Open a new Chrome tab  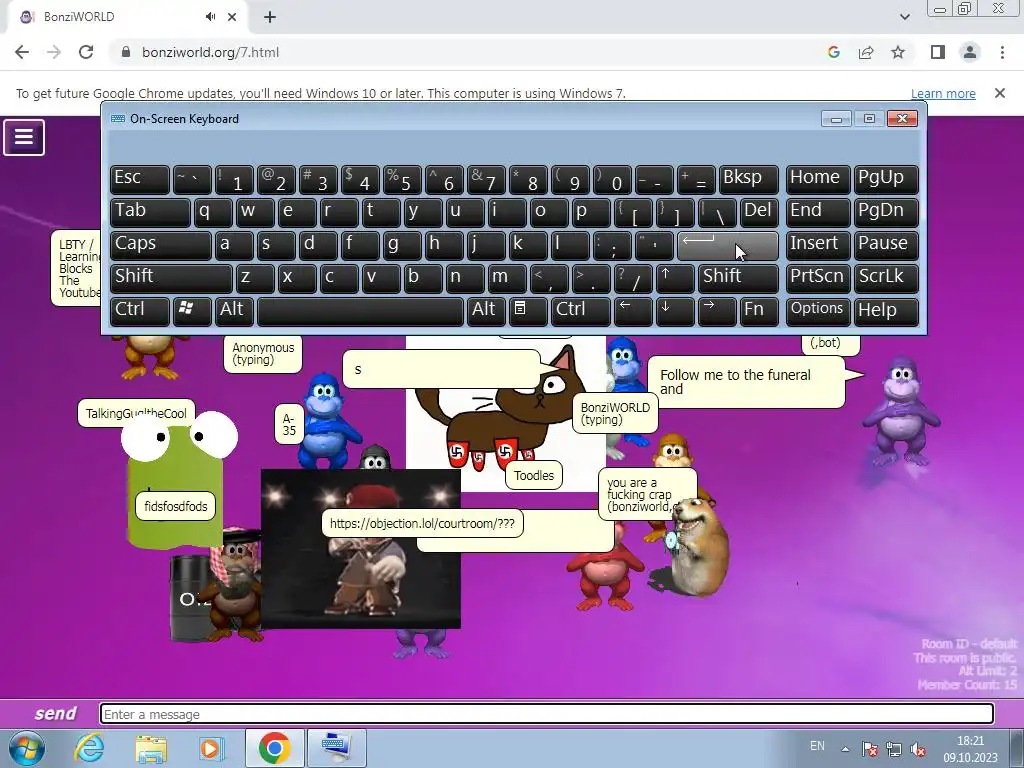tap(270, 17)
